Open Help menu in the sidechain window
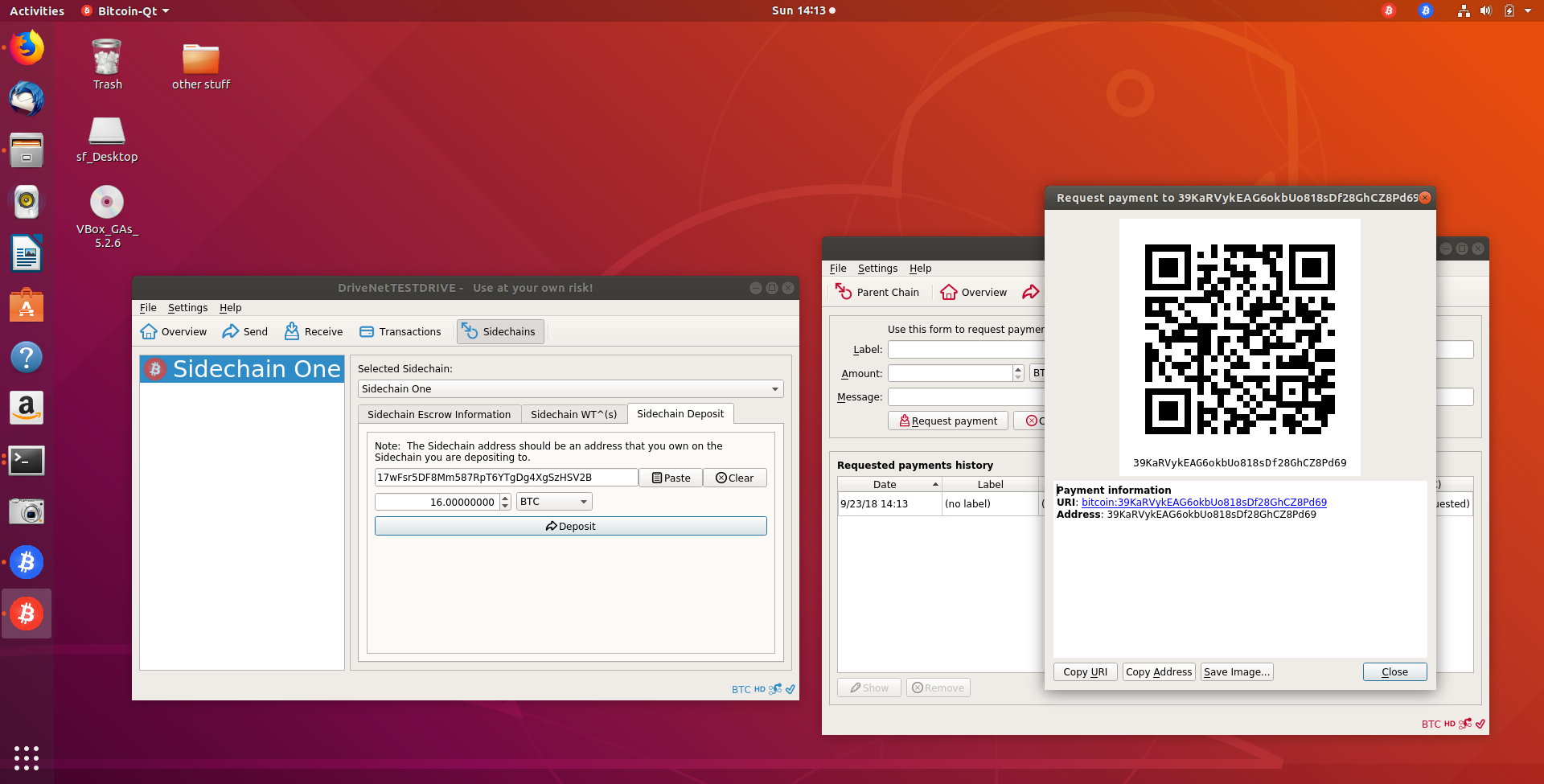 pyautogui.click(x=920, y=269)
